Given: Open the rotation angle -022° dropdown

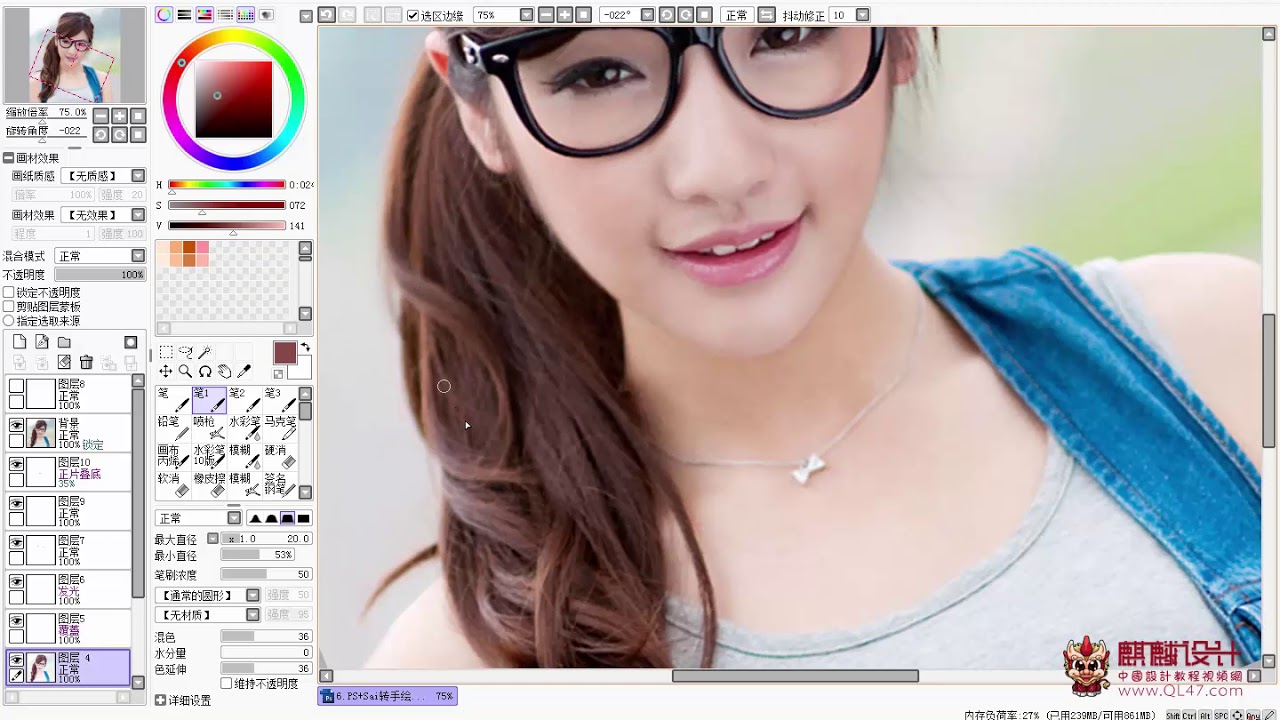Looking at the screenshot, I should pos(647,15).
